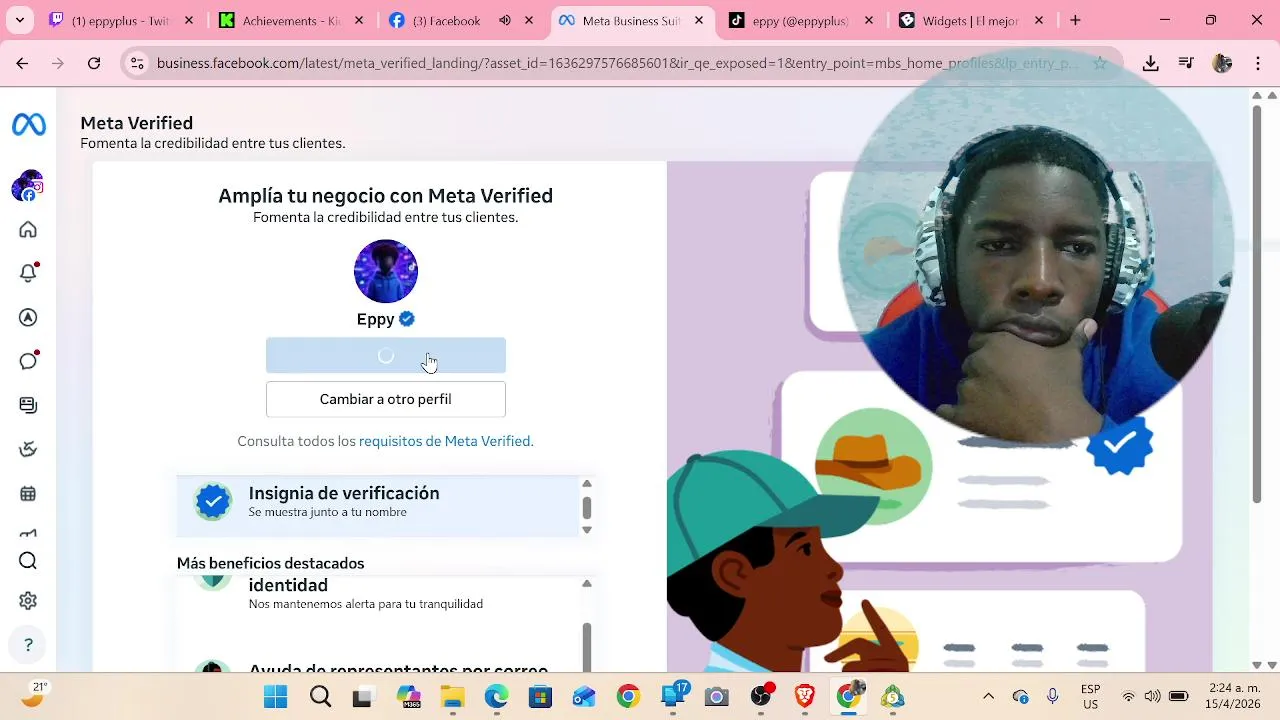Open the notifications bell in the sidebar
The height and width of the screenshot is (720, 1280).
[x=28, y=273]
